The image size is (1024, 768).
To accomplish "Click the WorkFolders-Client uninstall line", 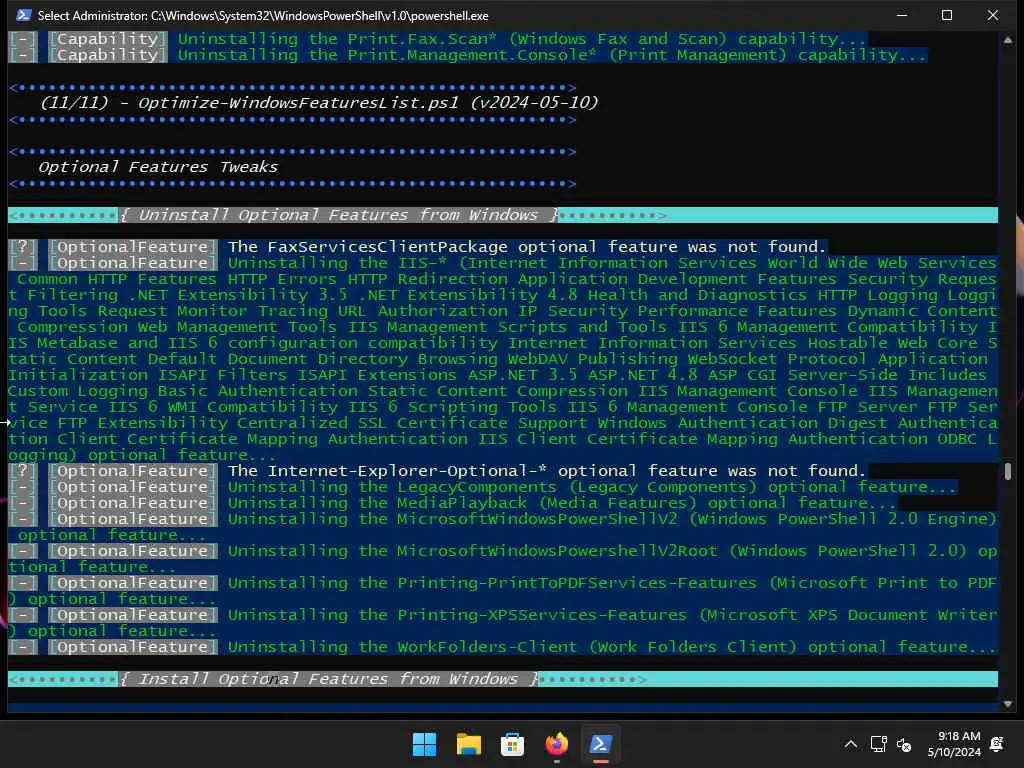I will pos(503,647).
